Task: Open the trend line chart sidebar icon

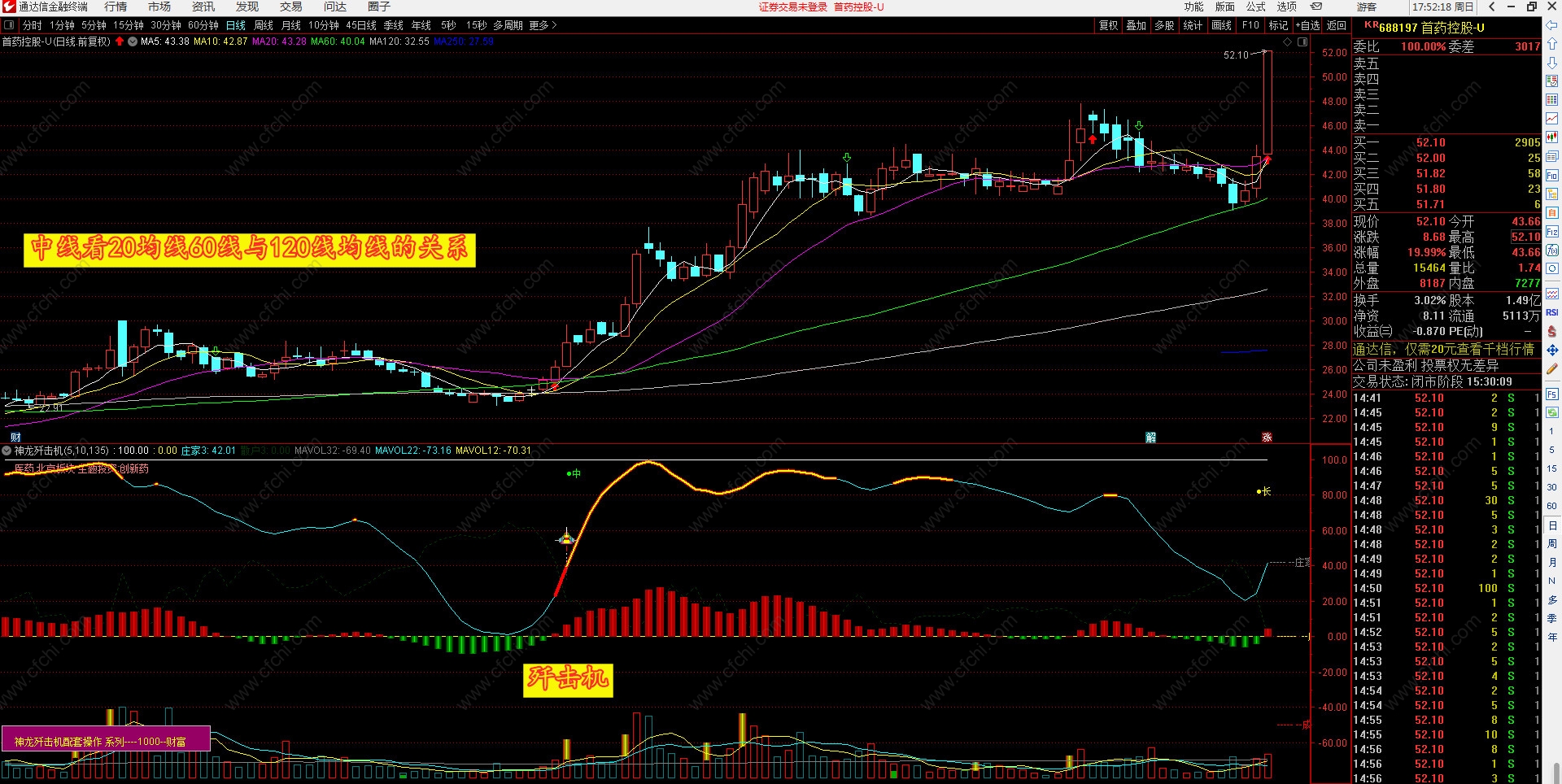Action: tap(1552, 119)
